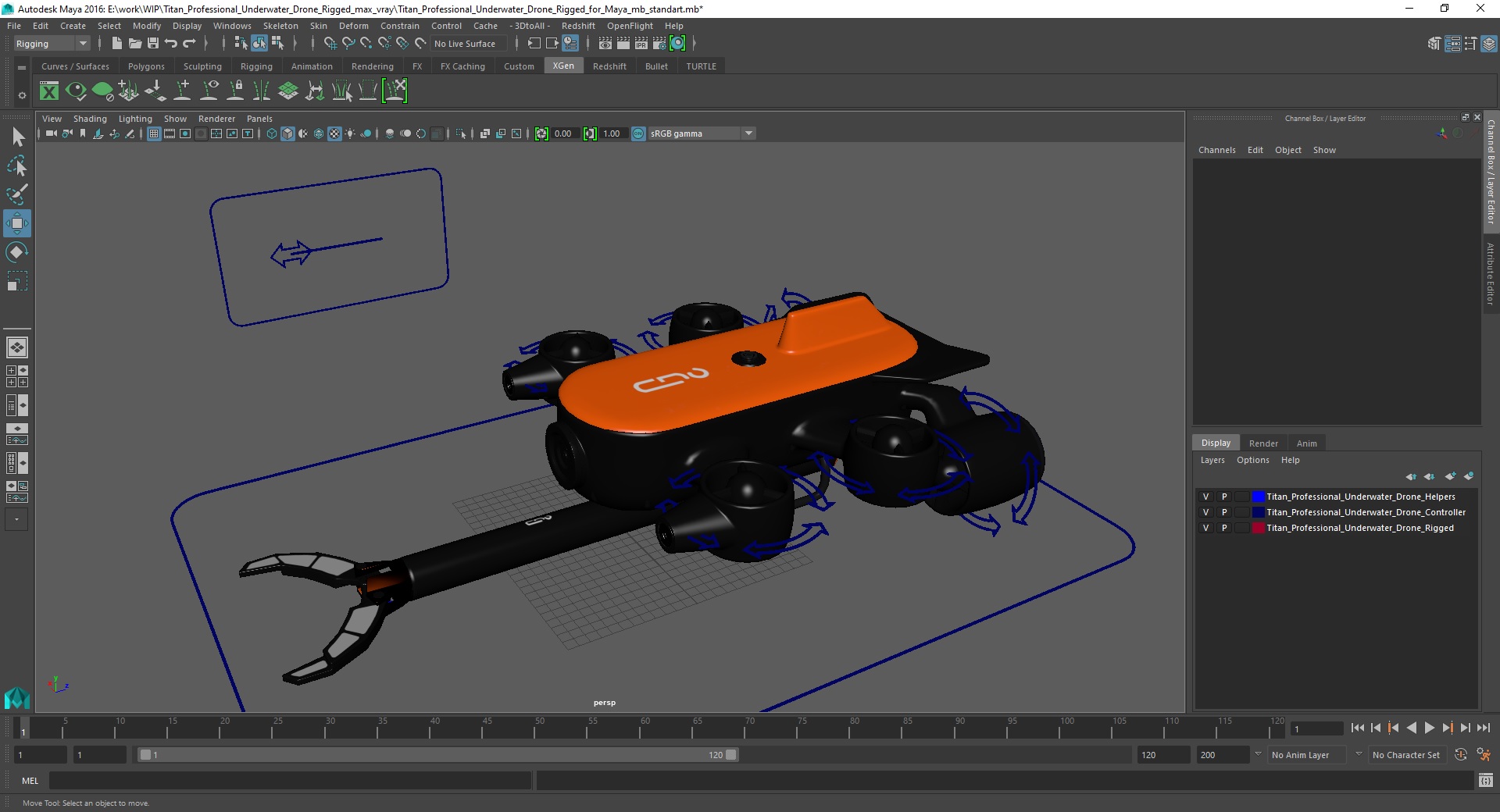Viewport: 1500px width, 812px height.
Task: Click the Undo arrow icon
Action: [171, 44]
